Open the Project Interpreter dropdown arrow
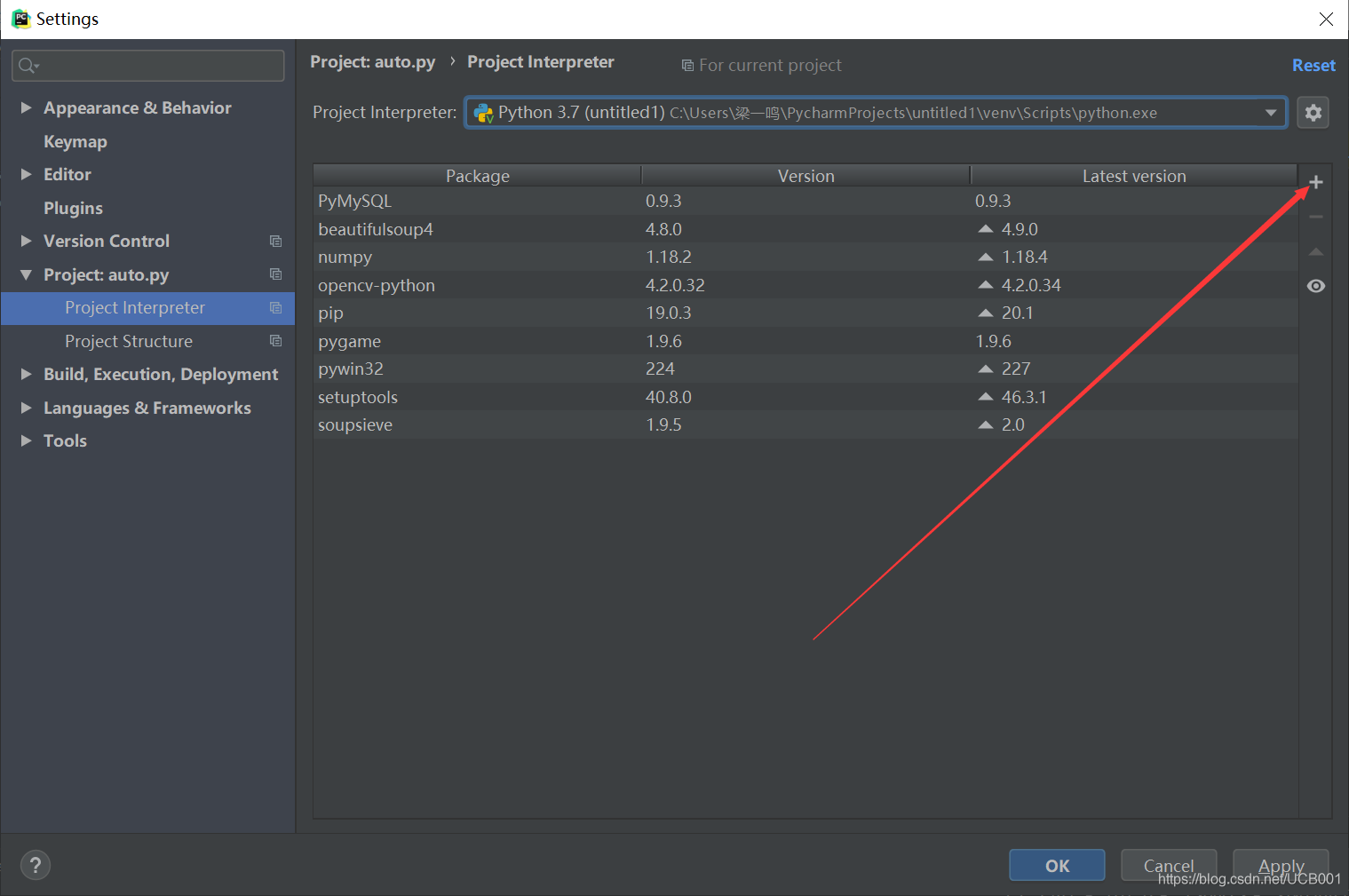Viewport: 1349px width, 896px height. [1271, 113]
